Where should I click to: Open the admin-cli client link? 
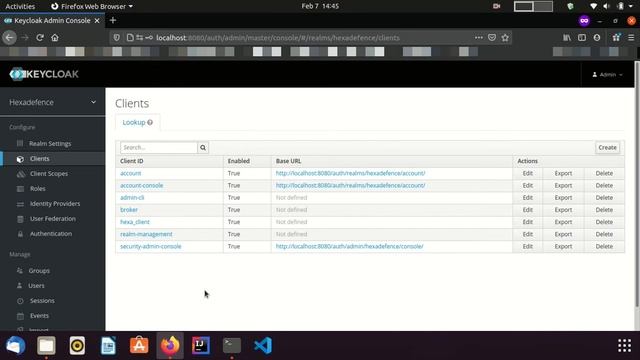(132, 198)
